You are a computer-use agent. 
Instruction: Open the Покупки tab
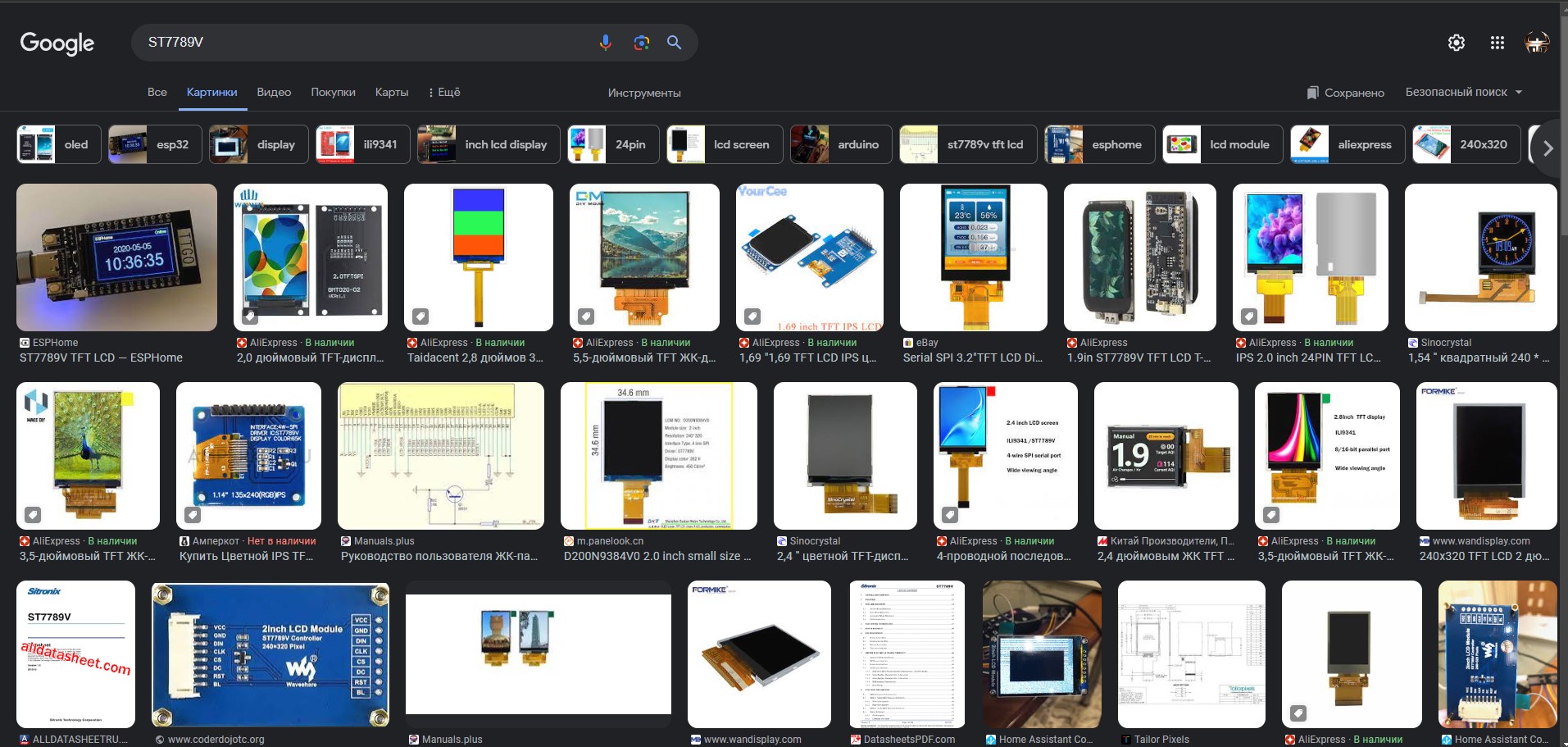coord(333,92)
